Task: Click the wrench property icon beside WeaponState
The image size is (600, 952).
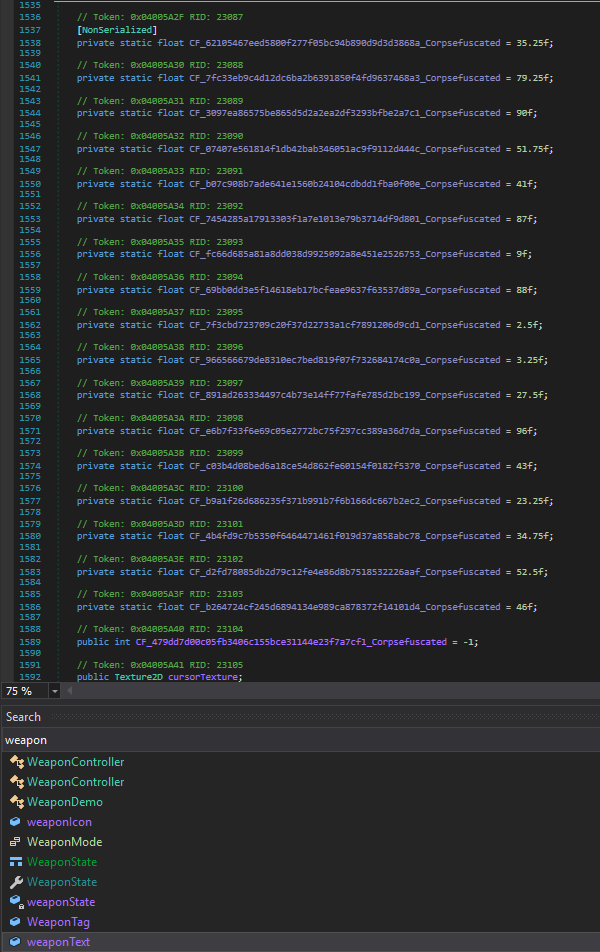Action: (x=16, y=882)
